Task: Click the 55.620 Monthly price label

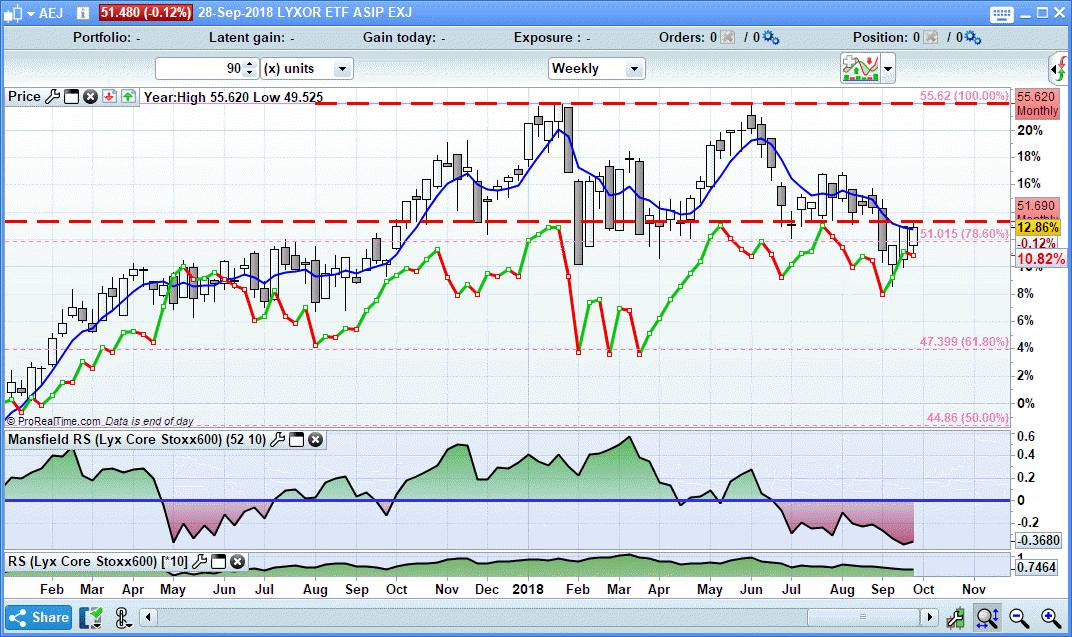Action: (x=1036, y=104)
